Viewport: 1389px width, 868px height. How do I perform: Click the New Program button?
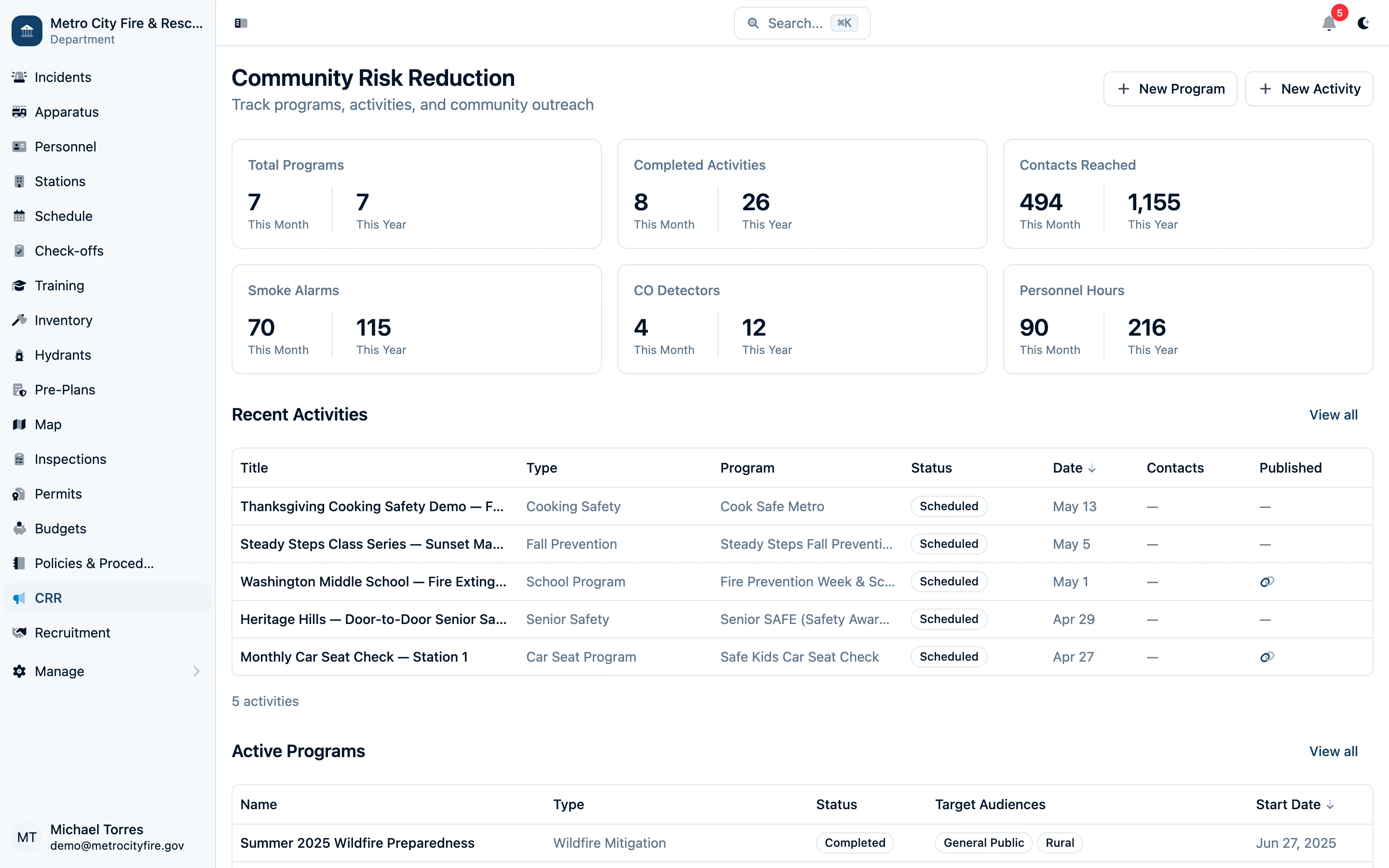[1171, 88]
